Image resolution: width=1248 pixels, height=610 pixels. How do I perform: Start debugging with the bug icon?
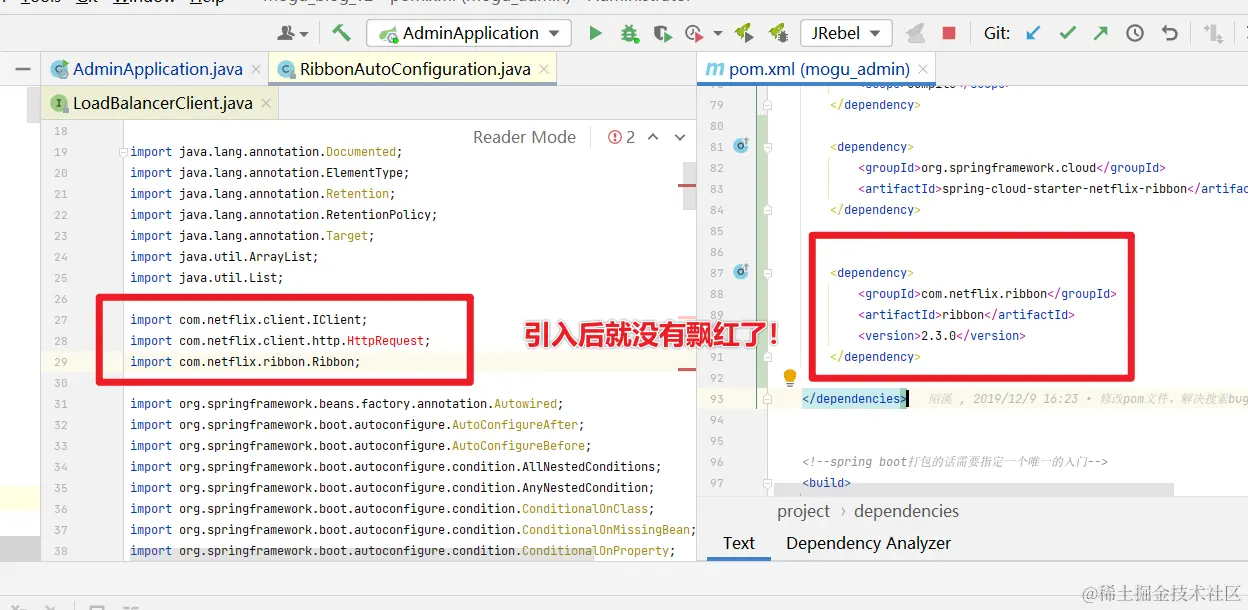click(629, 33)
